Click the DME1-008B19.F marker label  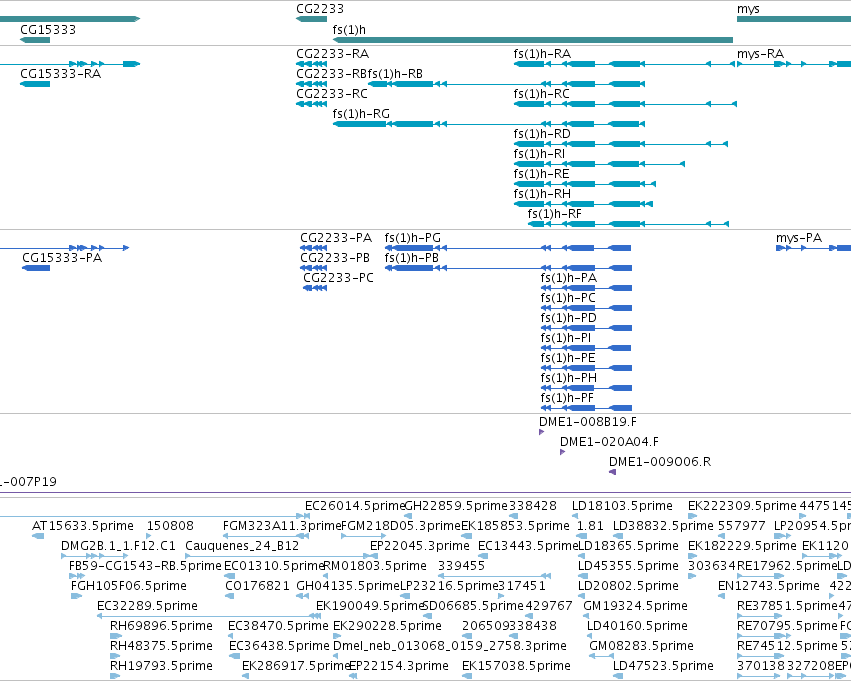click(588, 422)
